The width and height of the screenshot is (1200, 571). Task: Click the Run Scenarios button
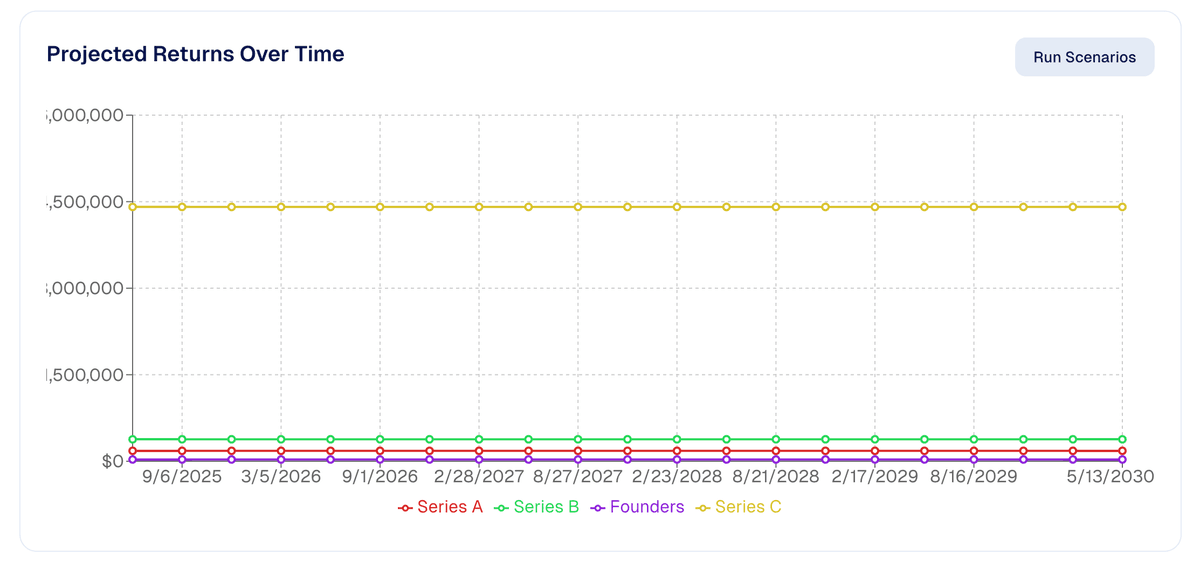[x=1084, y=57]
